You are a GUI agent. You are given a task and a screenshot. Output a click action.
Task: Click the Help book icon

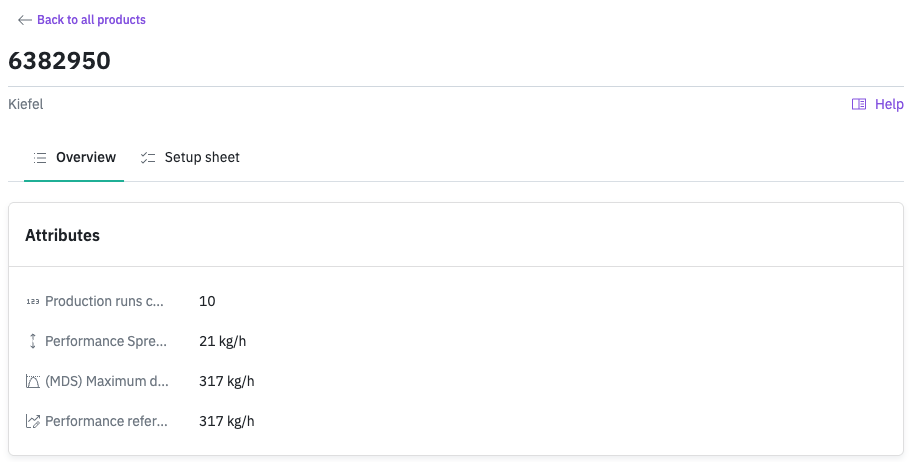coord(859,104)
